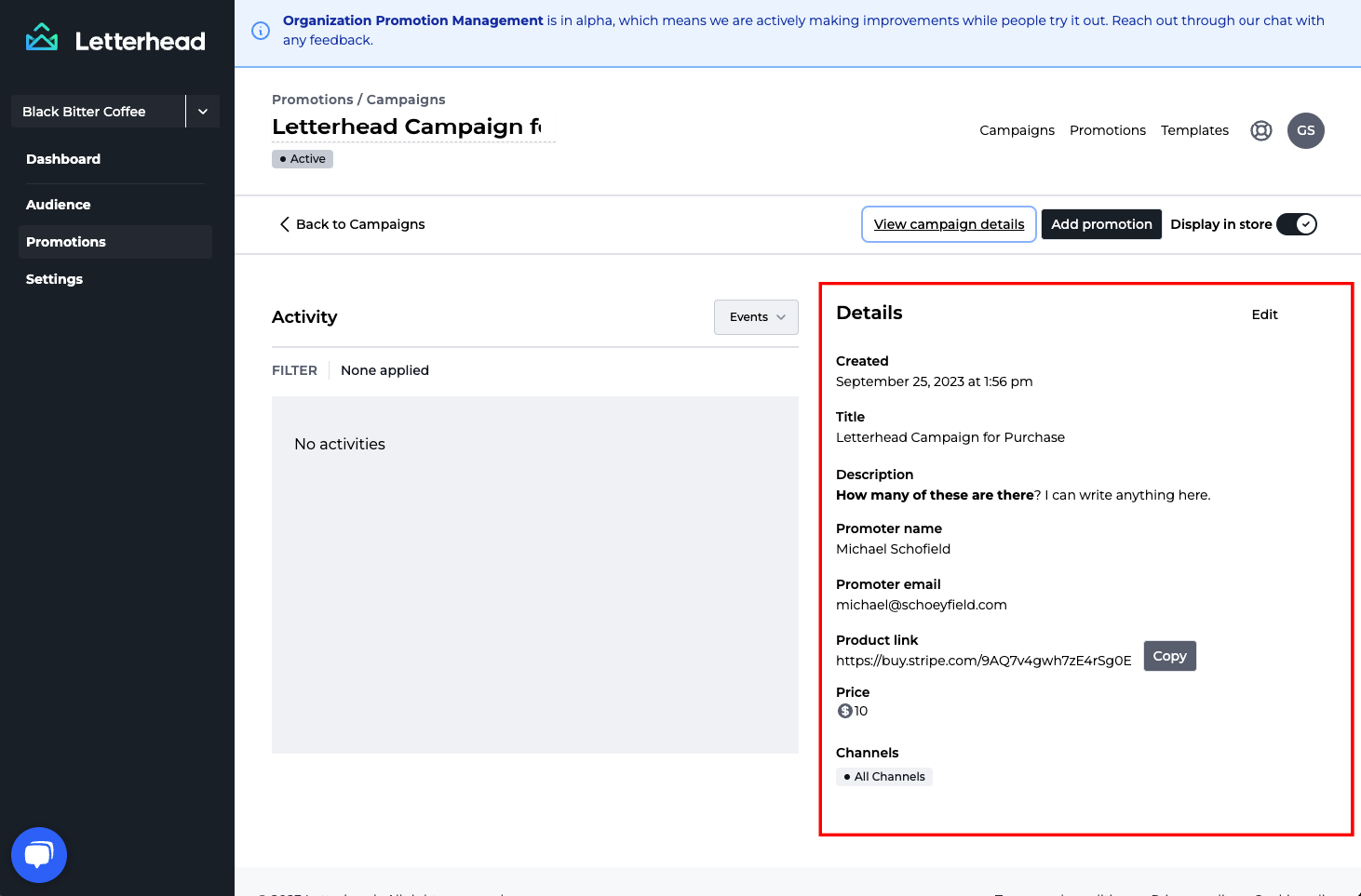Click the Promotions breadcrumb link
1361x896 pixels.
click(x=313, y=100)
